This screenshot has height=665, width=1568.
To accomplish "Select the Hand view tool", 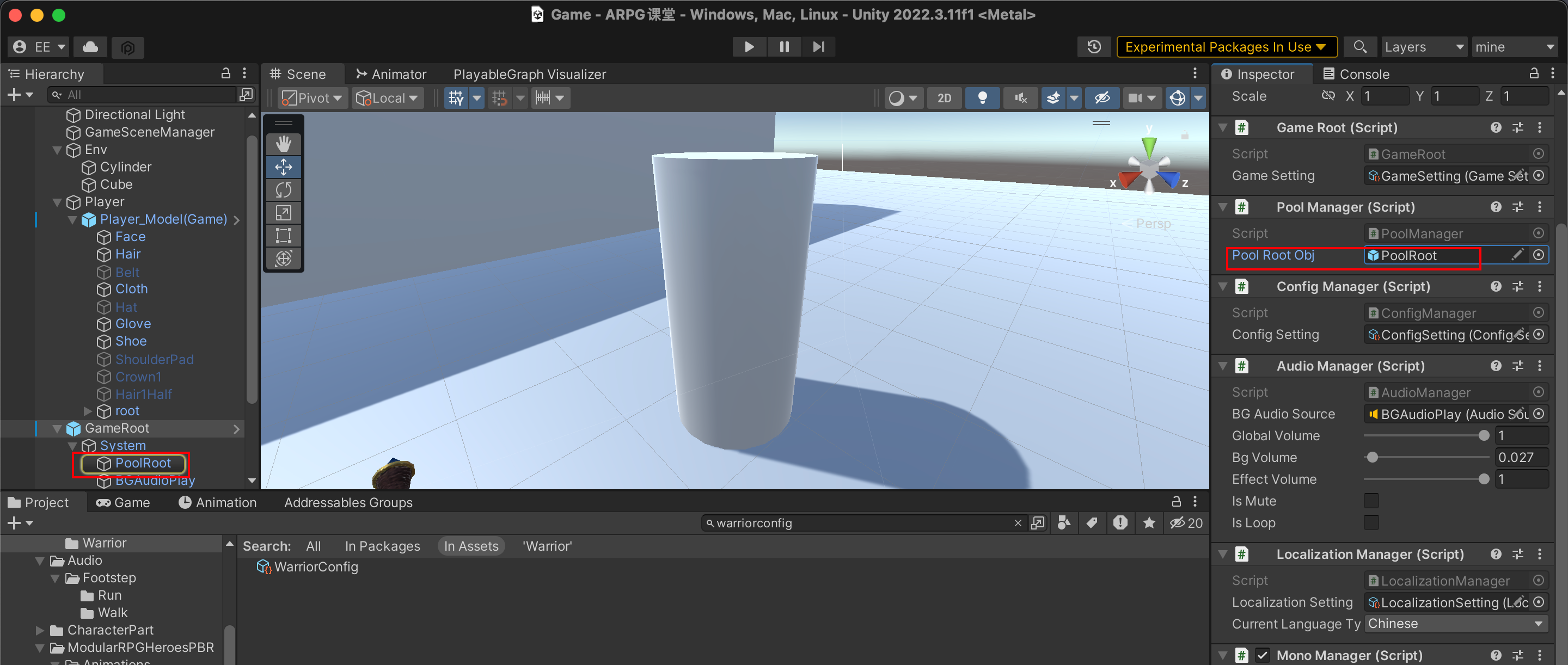I will [284, 144].
